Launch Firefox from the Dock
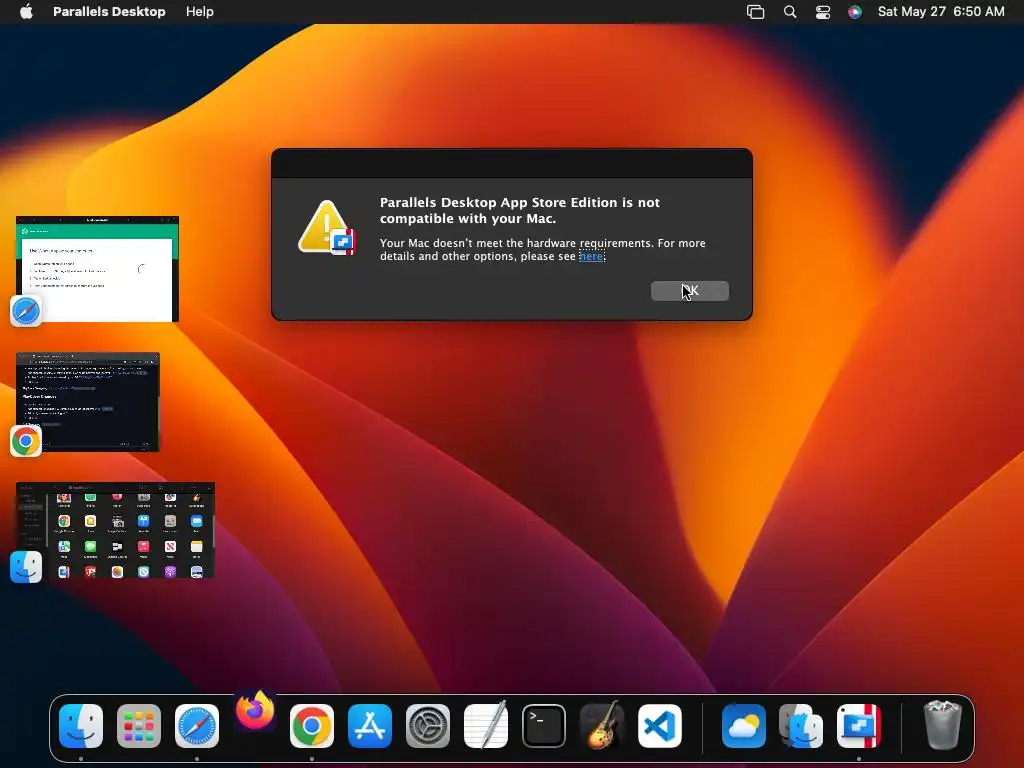The image size is (1024, 768). click(255, 711)
